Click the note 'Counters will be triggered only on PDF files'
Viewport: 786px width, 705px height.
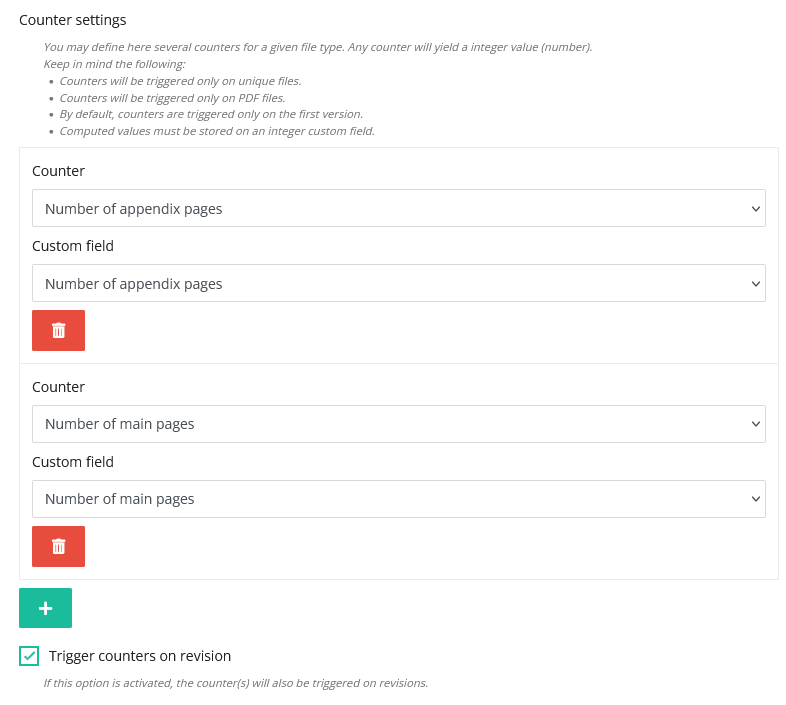click(172, 98)
